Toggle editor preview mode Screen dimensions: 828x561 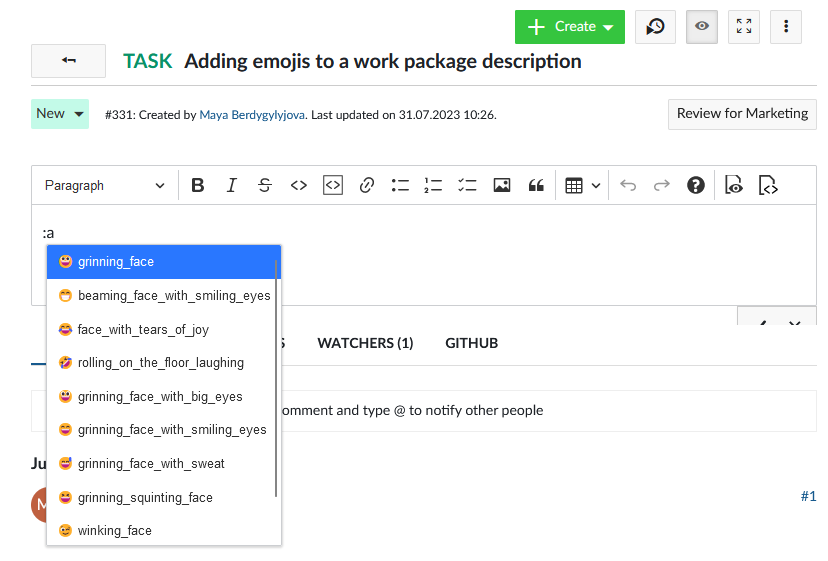(734, 185)
